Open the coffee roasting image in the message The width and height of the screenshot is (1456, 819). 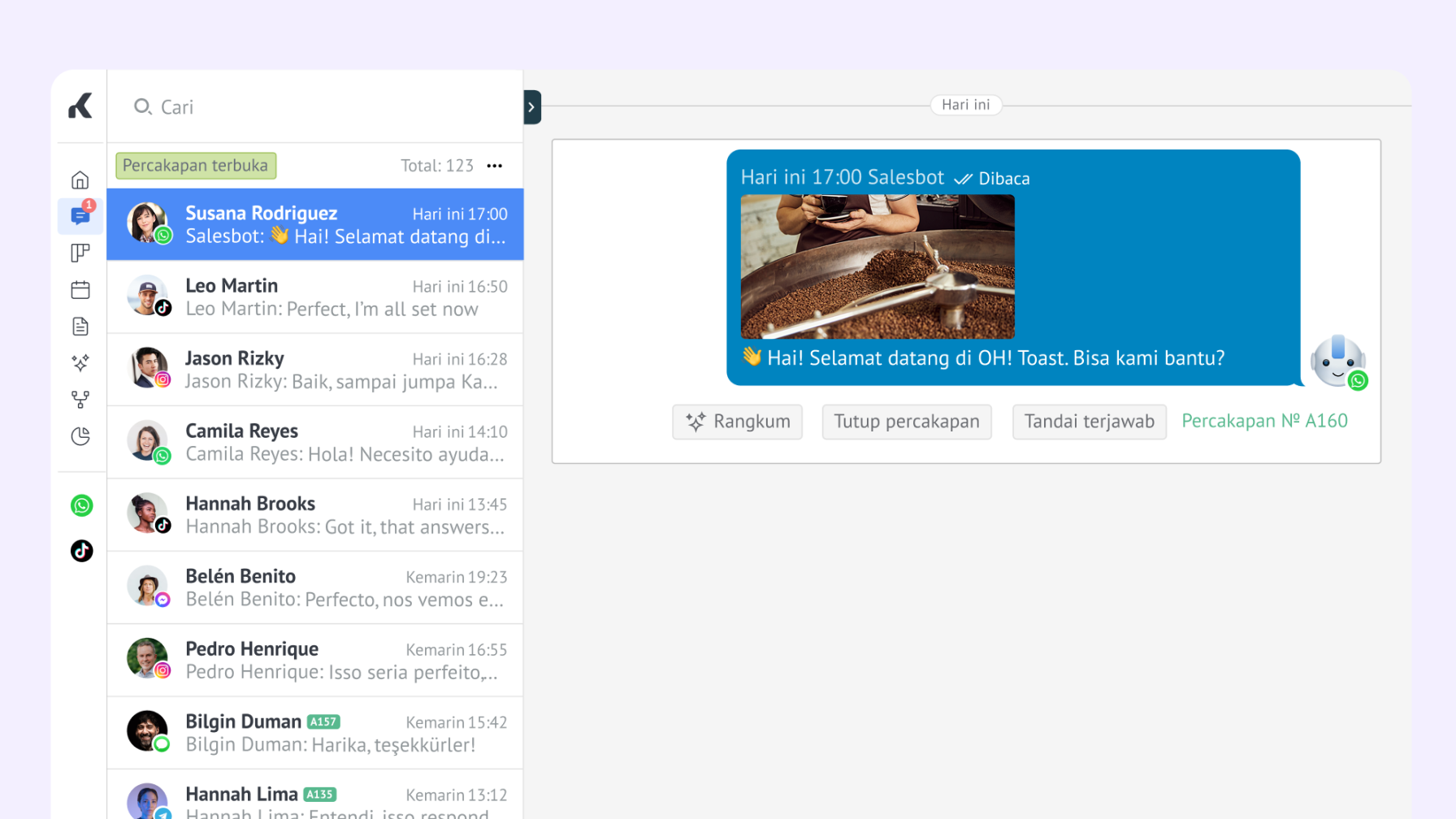tap(877, 266)
